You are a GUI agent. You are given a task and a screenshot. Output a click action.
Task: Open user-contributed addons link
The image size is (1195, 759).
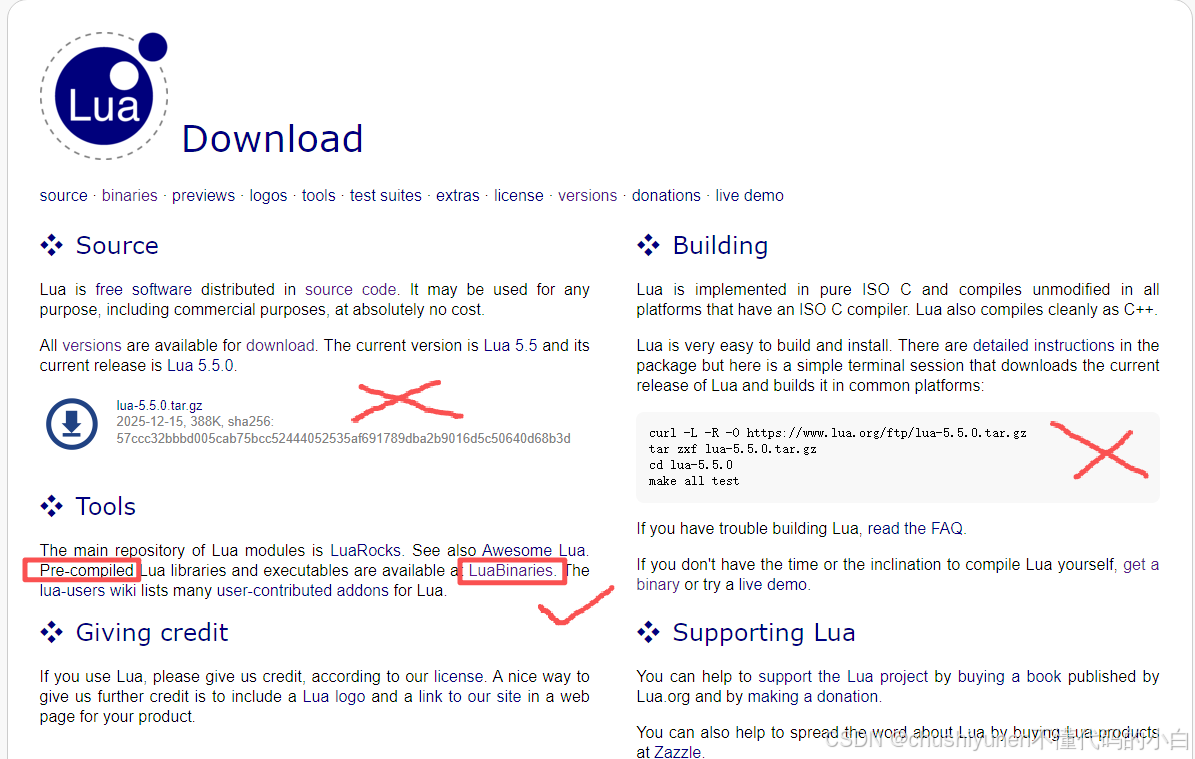(303, 591)
